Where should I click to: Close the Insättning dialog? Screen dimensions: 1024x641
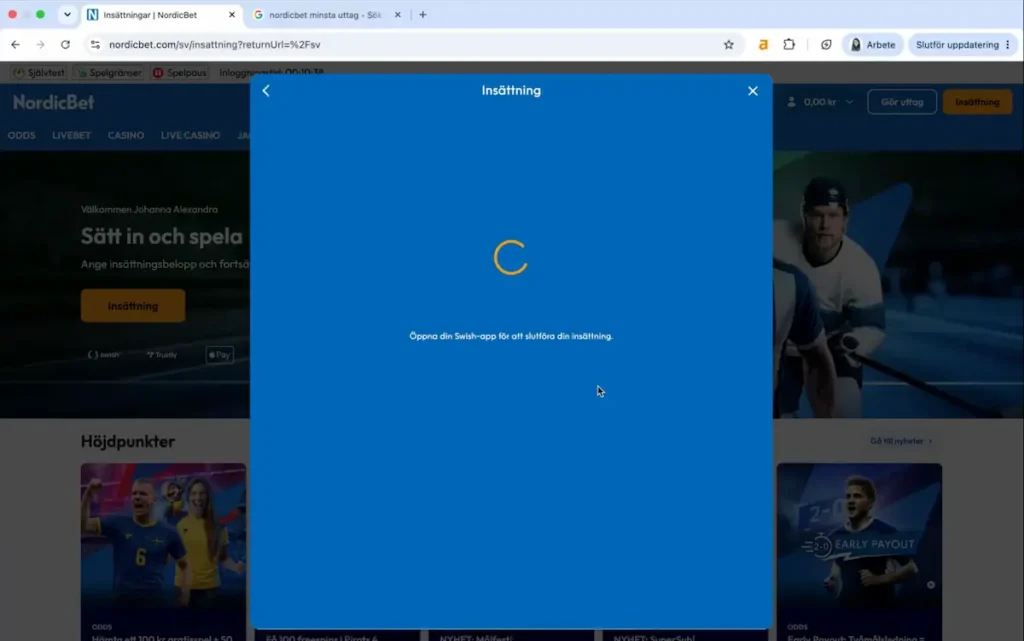[x=752, y=91]
